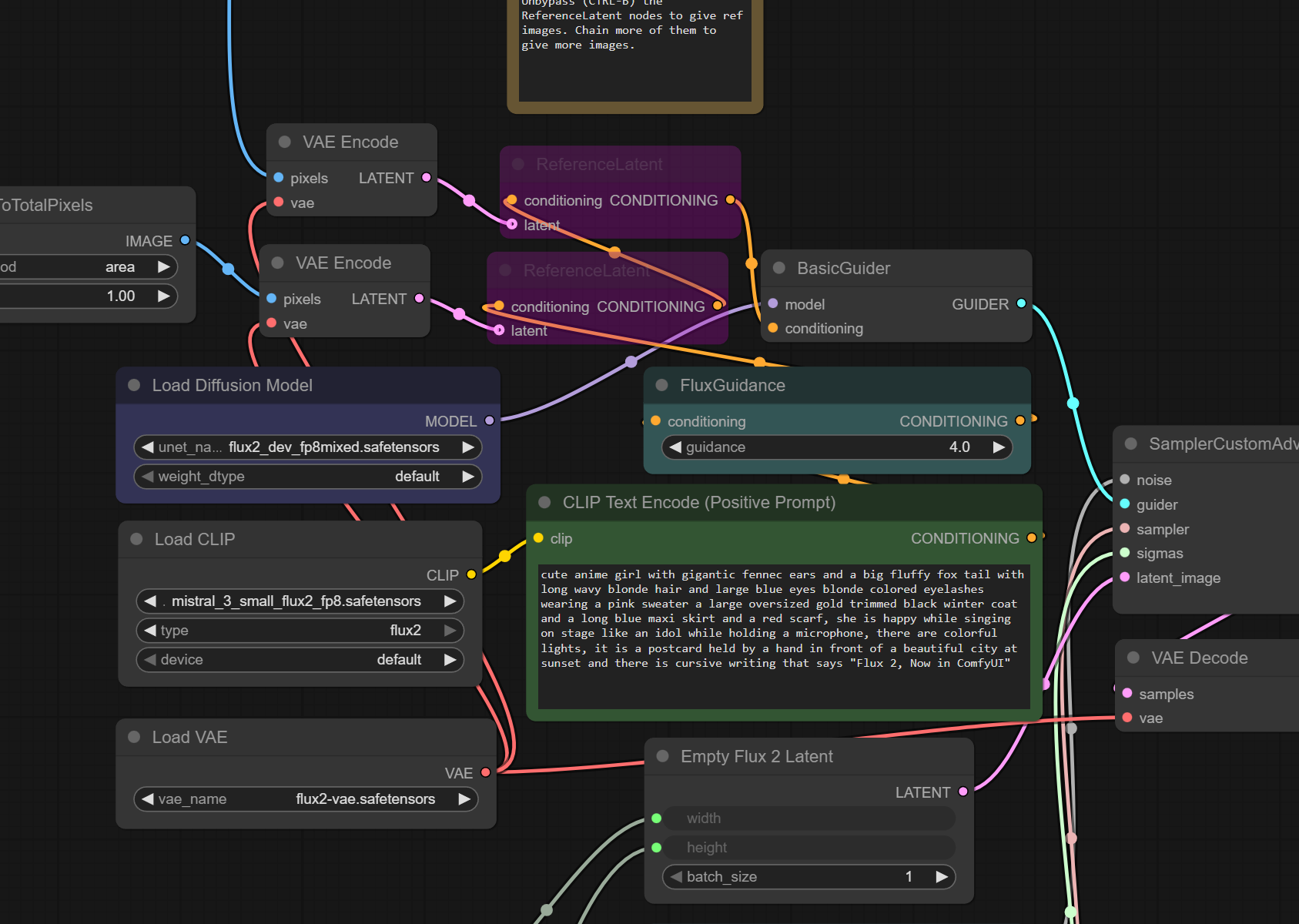Click the height field in Empty Flux 2 Latent
This screenshot has width=1299, height=924.
click(x=809, y=847)
